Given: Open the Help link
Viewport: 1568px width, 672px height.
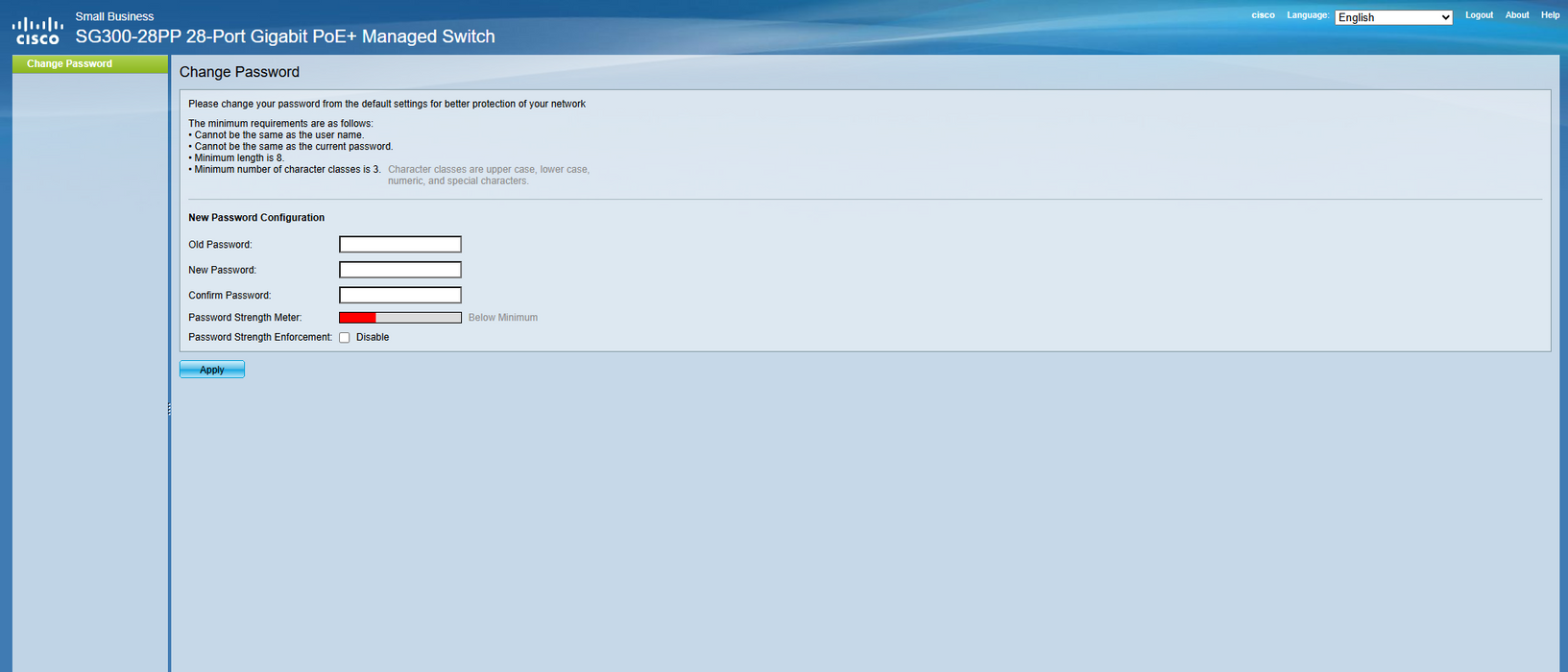Looking at the screenshot, I should click(1550, 15).
